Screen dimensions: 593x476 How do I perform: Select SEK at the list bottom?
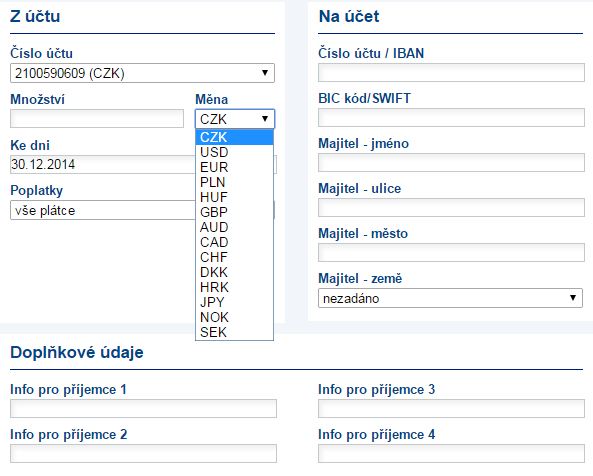(x=234, y=332)
